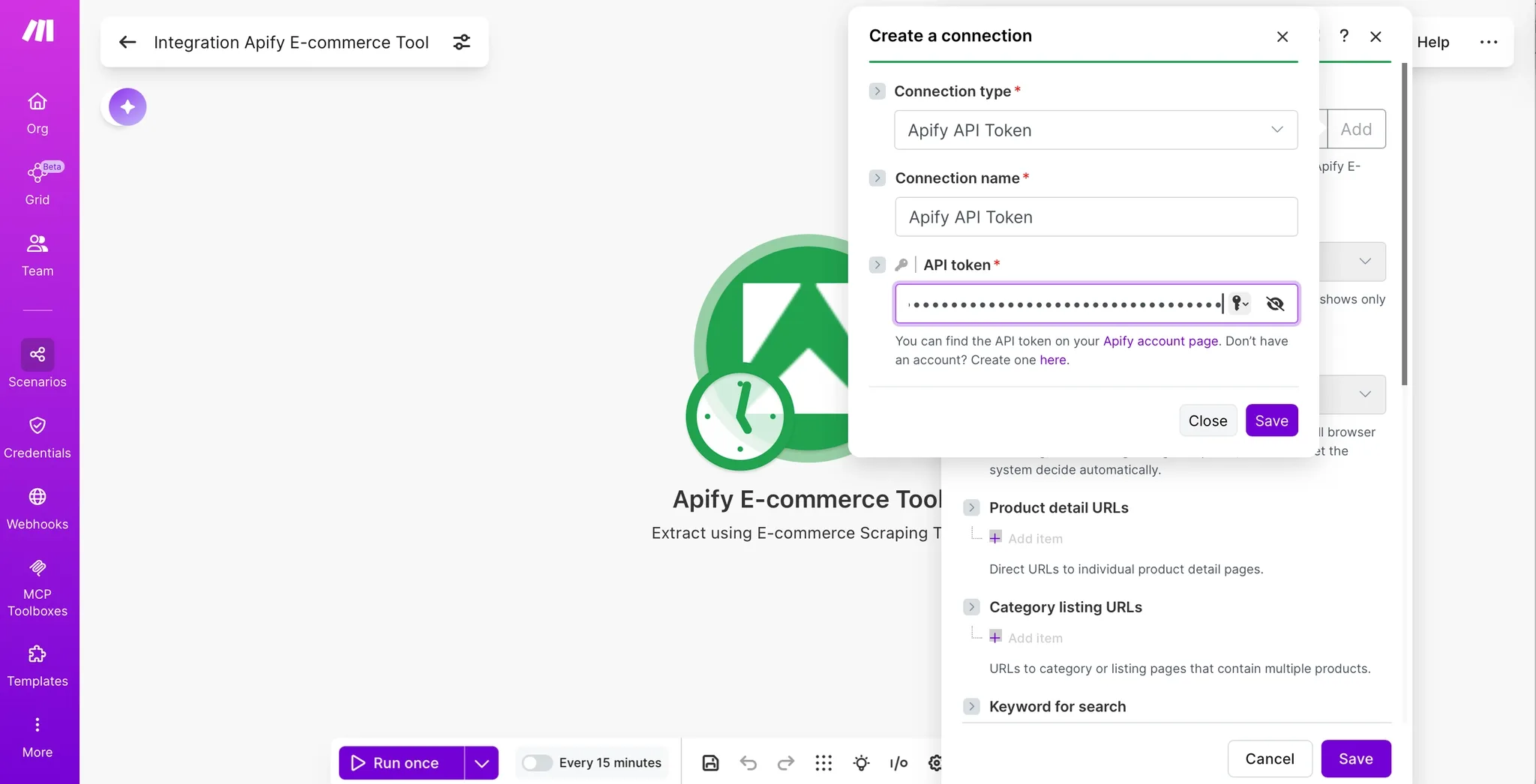
Task: Click Save in the module settings panel
Action: pyautogui.click(x=1356, y=759)
